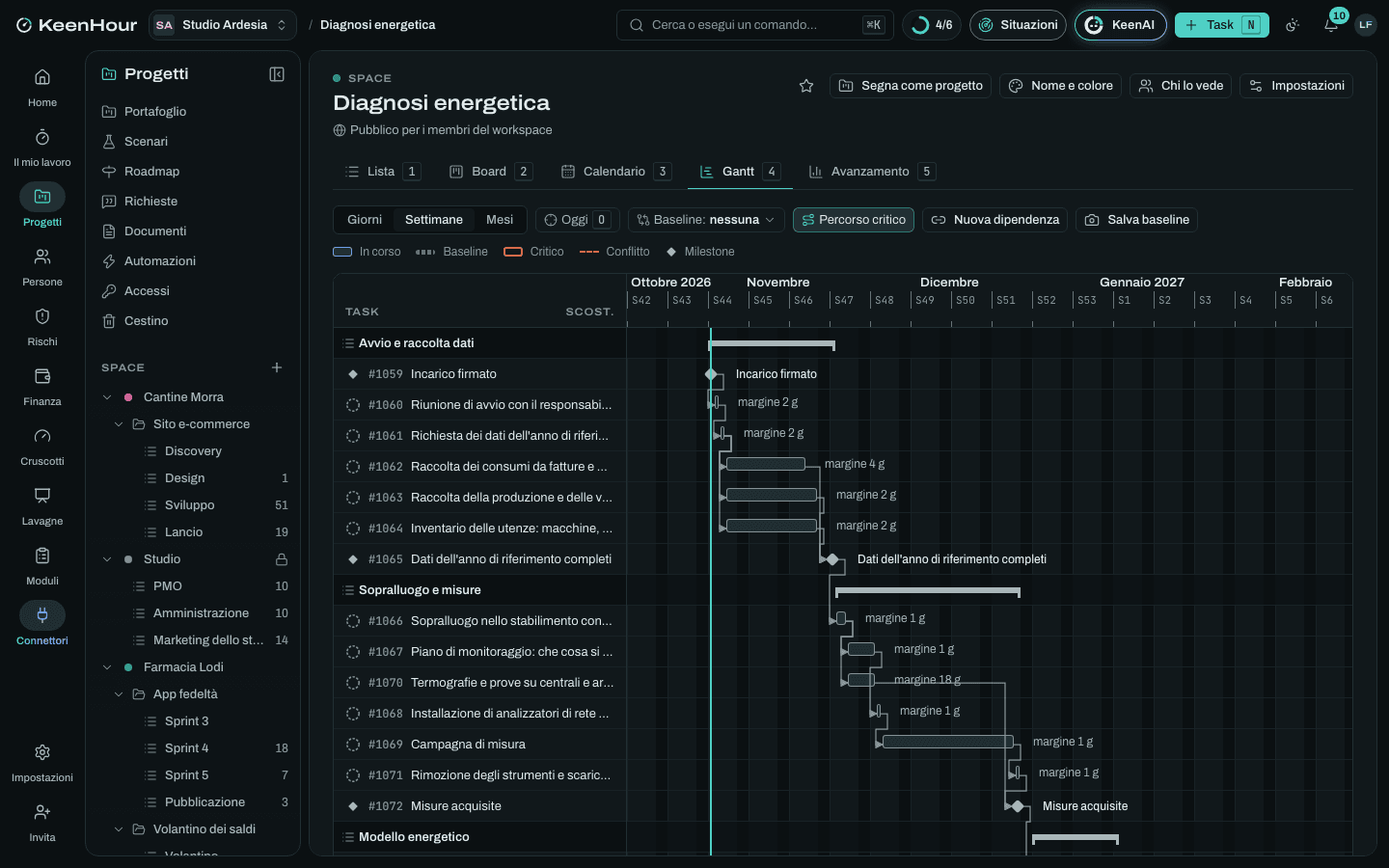The height and width of the screenshot is (868, 1389).
Task: Open Il mio lavoro section
Action: click(42, 147)
